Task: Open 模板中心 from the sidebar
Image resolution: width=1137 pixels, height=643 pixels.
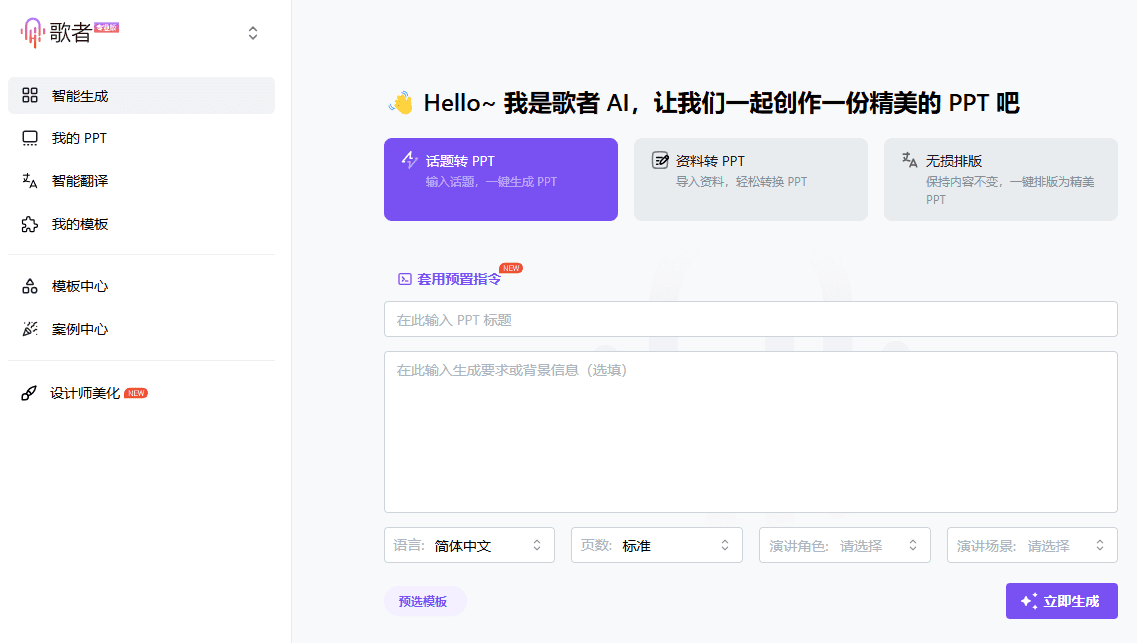Action: (x=141, y=286)
